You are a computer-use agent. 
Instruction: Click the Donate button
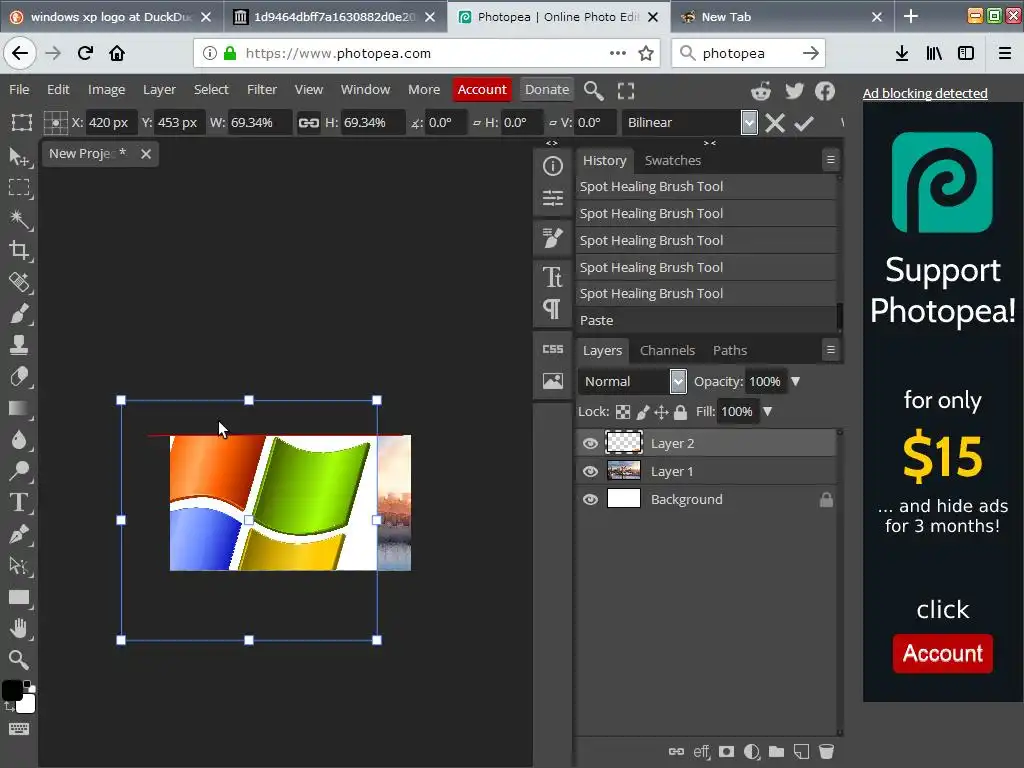547,89
